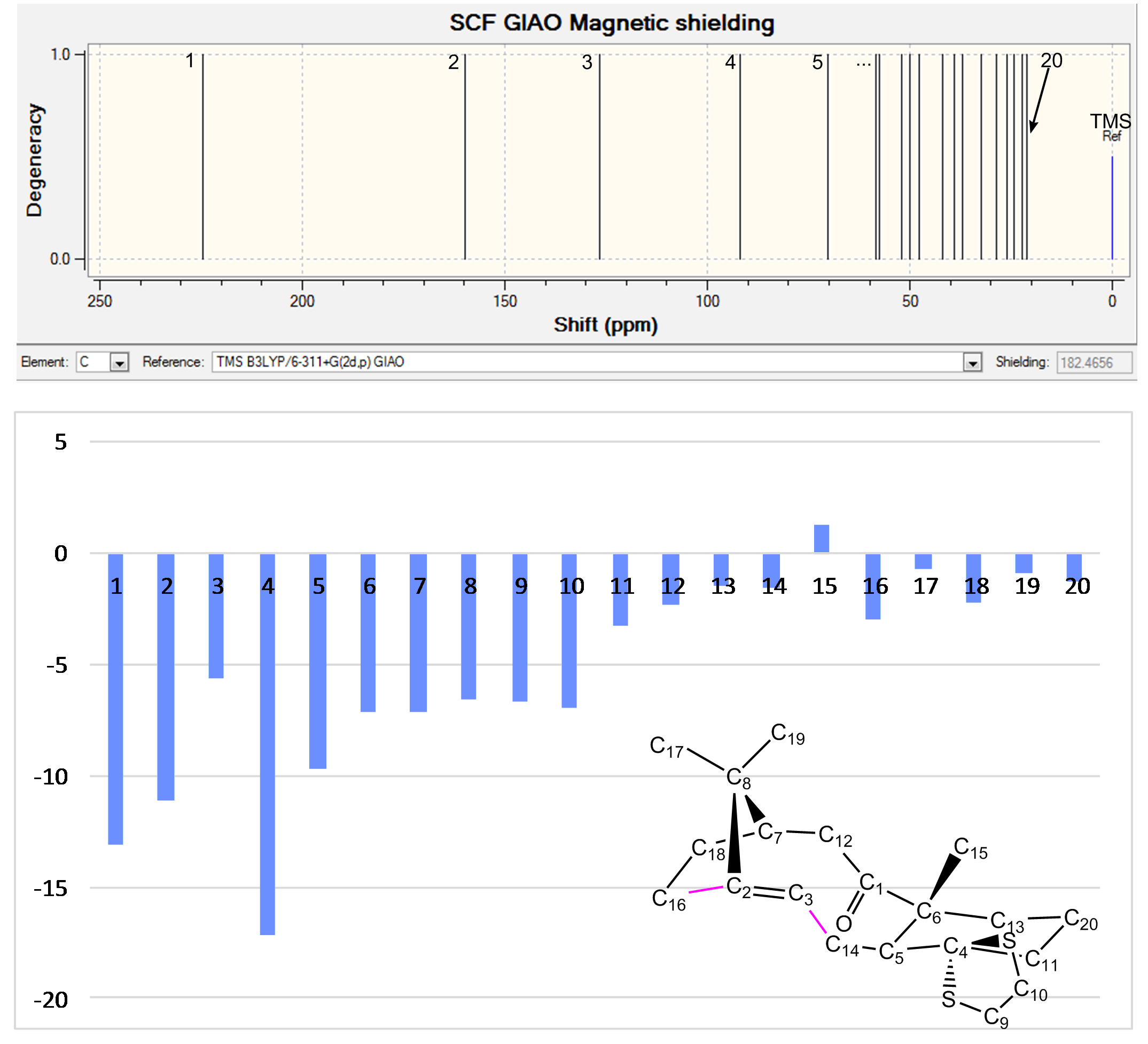The image size is (1148, 1044).
Task: Click the SCF GIAO Magnetic shielding title
Action: [x=612, y=23]
